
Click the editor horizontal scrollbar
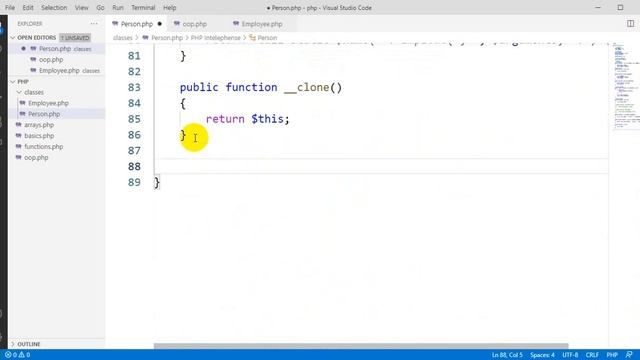pyautogui.click(x=361, y=346)
